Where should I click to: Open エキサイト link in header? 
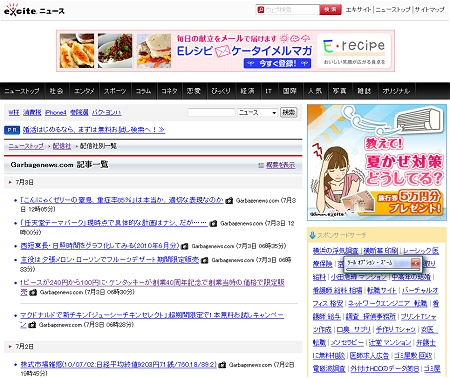pyautogui.click(x=358, y=10)
